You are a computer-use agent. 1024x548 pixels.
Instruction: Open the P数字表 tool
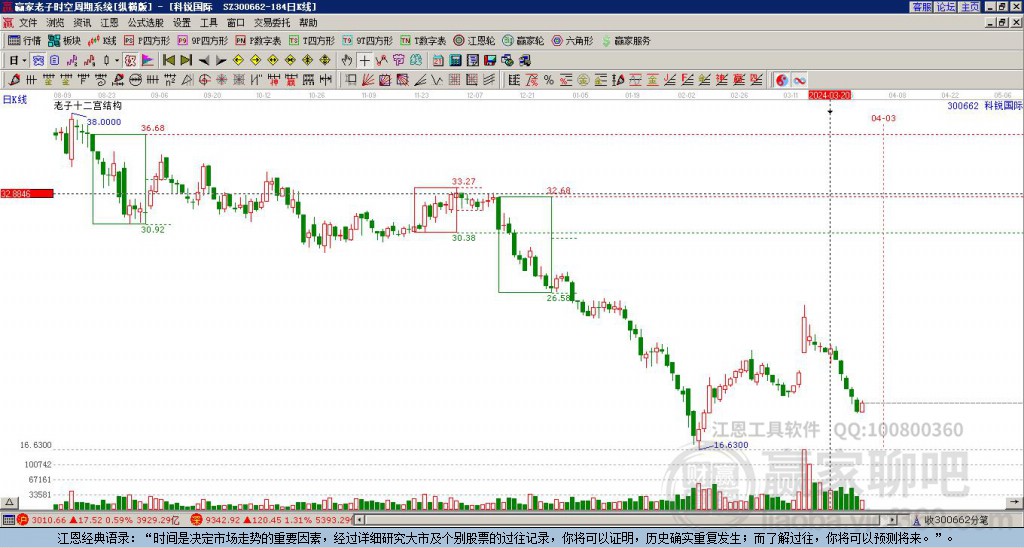tap(258, 40)
